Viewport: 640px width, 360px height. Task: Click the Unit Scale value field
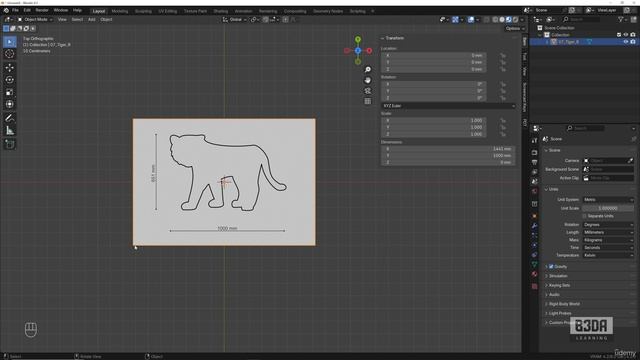click(x=608, y=208)
